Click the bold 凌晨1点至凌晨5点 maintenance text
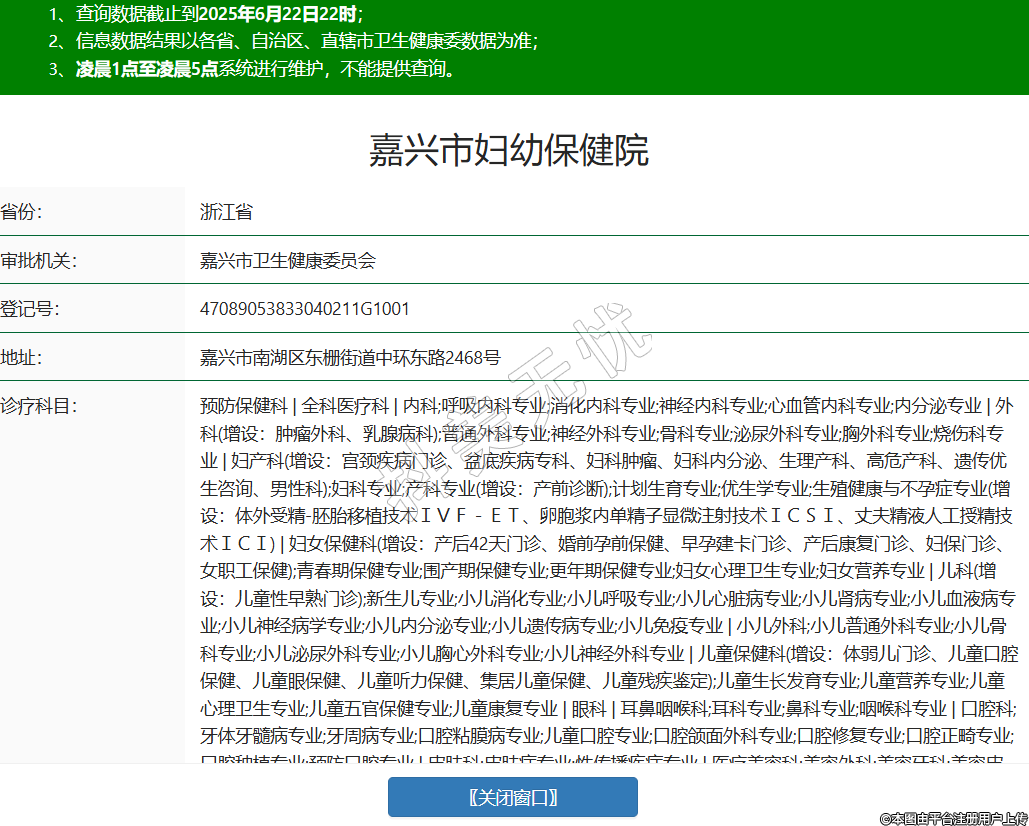The width and height of the screenshot is (1029, 826). [147, 69]
